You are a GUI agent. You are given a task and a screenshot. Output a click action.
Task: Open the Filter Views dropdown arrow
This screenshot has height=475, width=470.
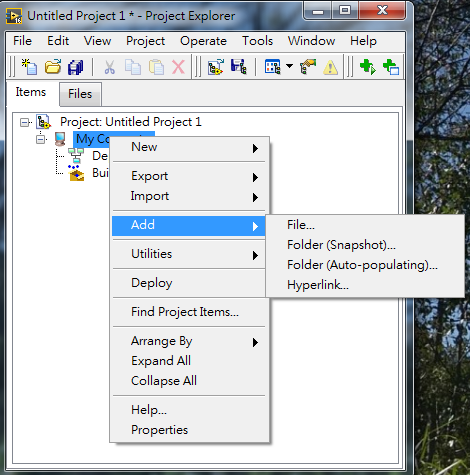[x=289, y=66]
